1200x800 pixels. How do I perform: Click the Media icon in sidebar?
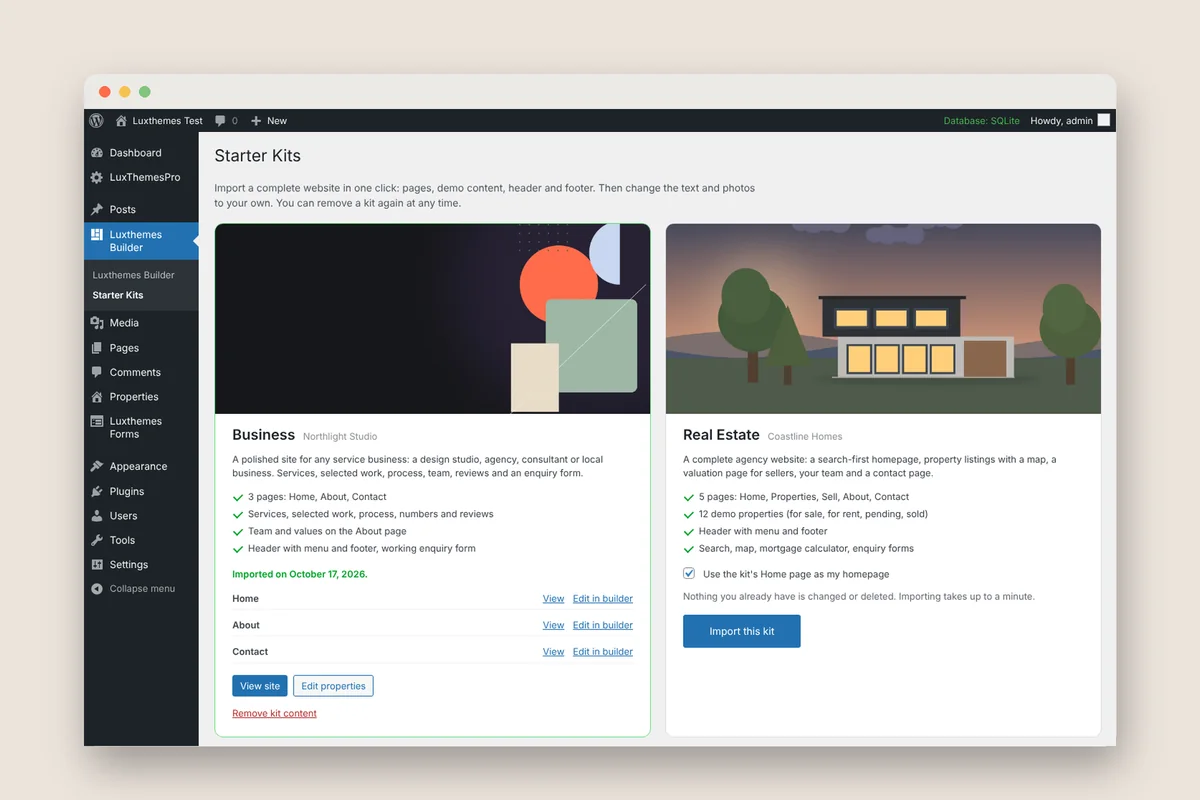[x=97, y=323]
